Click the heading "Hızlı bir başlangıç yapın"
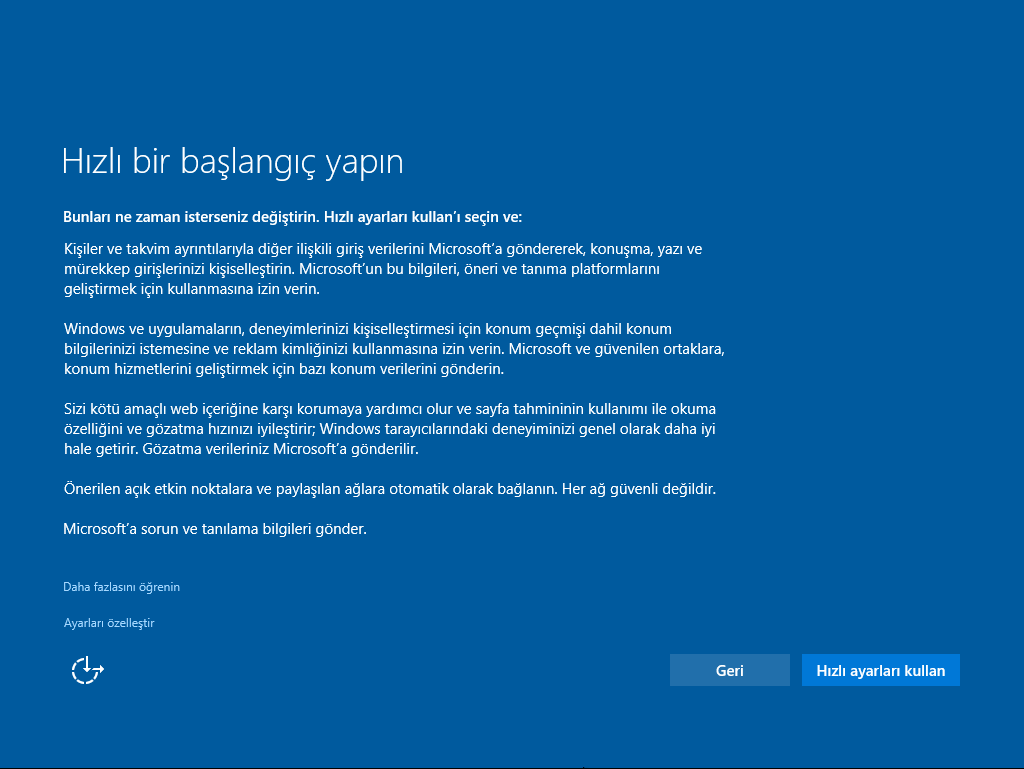 click(232, 161)
